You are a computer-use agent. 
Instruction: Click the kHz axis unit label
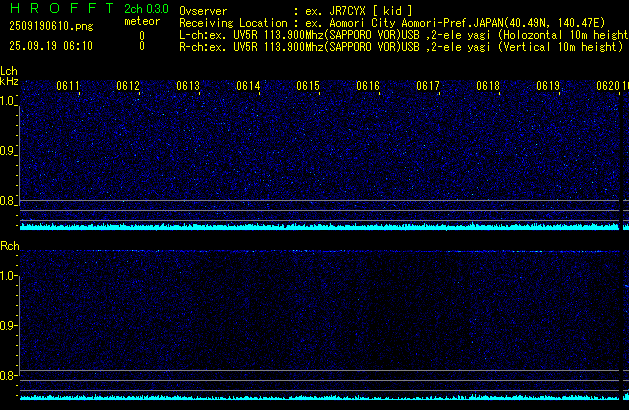point(9,81)
